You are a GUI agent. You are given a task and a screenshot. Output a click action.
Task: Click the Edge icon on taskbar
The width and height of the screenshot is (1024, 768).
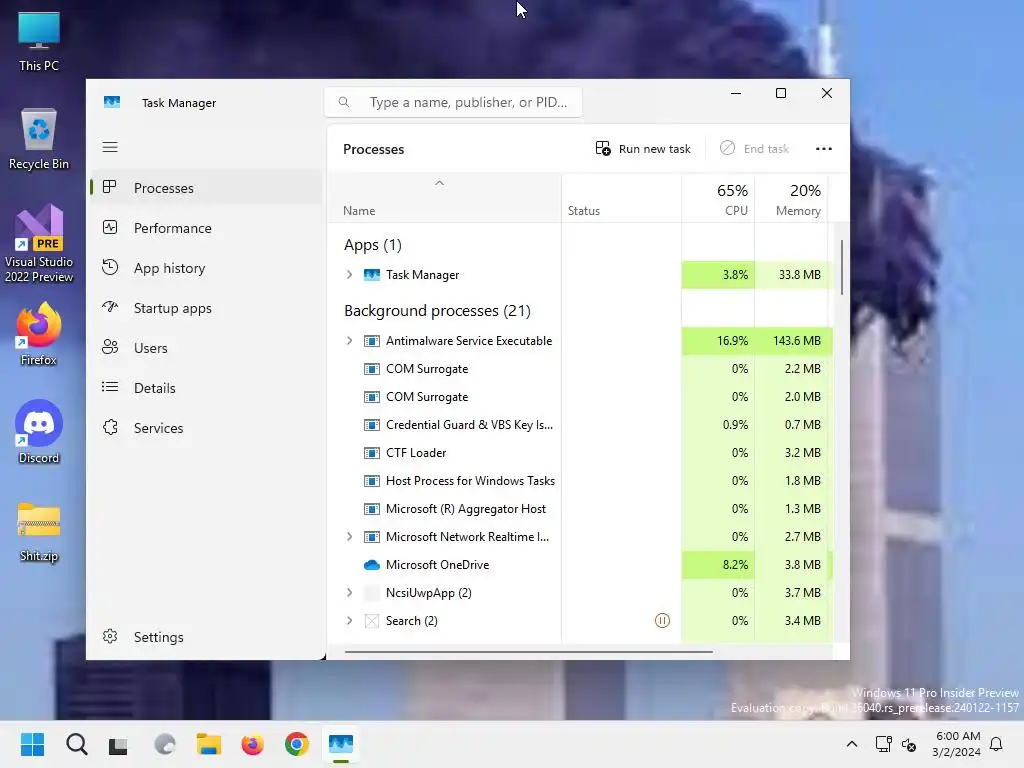pyautogui.click(x=165, y=744)
